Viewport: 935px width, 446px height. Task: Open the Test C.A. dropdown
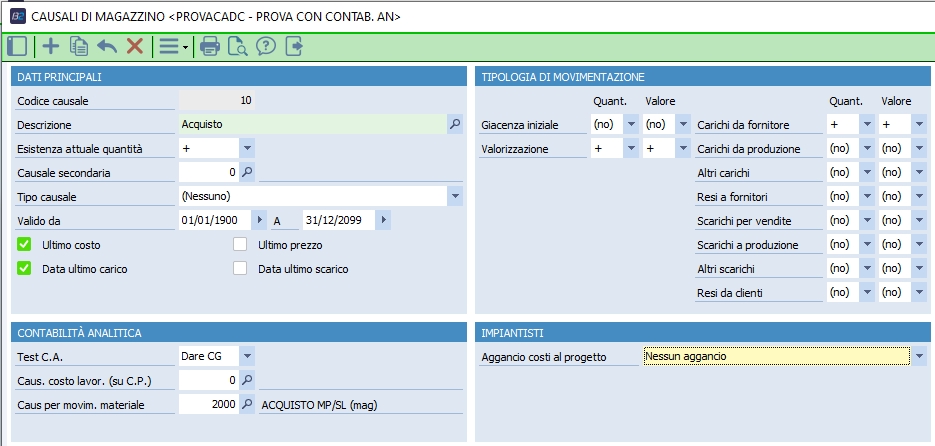248,356
